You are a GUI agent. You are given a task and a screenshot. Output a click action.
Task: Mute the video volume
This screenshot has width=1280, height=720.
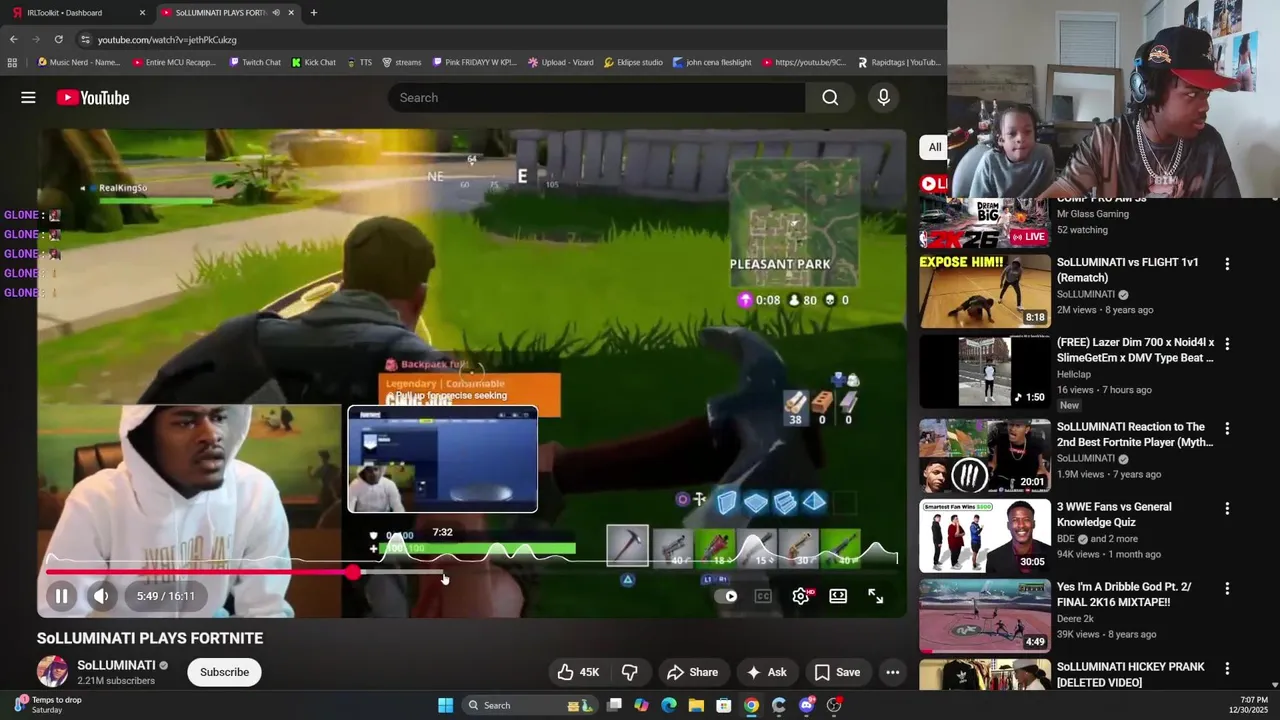point(101,596)
